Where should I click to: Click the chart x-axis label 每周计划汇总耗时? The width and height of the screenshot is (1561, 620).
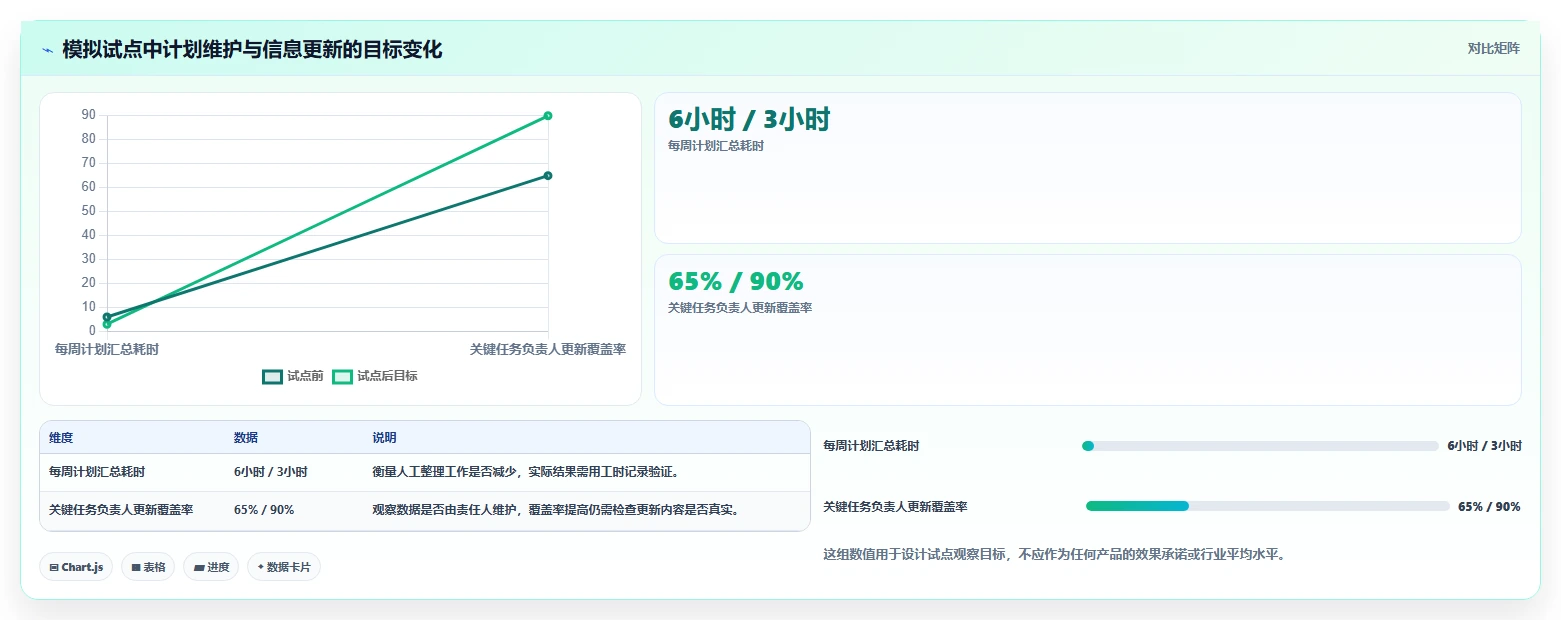(x=107, y=349)
